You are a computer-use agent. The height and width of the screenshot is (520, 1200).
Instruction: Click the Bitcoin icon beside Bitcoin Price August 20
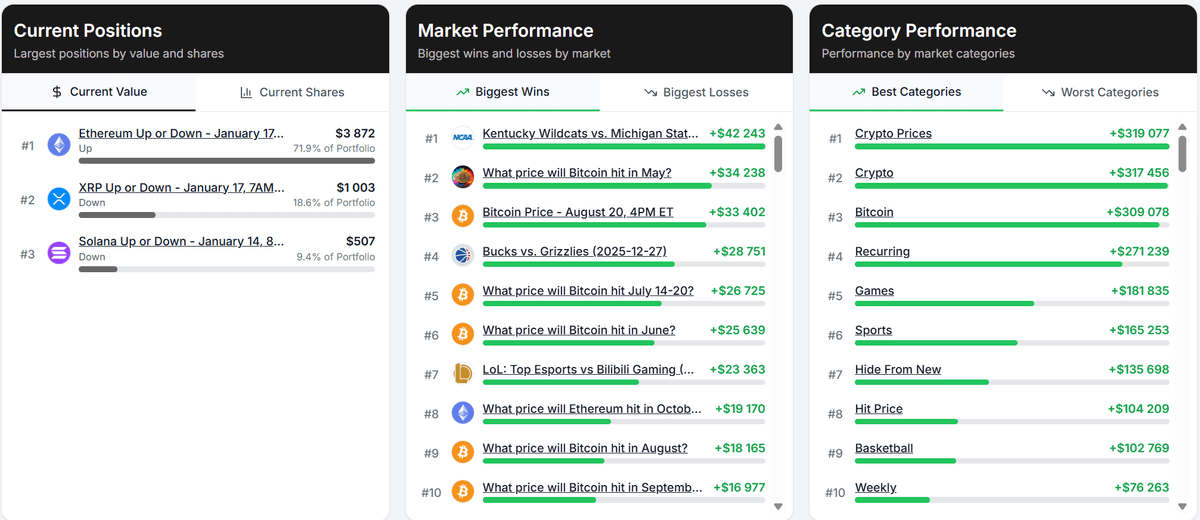pyautogui.click(x=463, y=216)
